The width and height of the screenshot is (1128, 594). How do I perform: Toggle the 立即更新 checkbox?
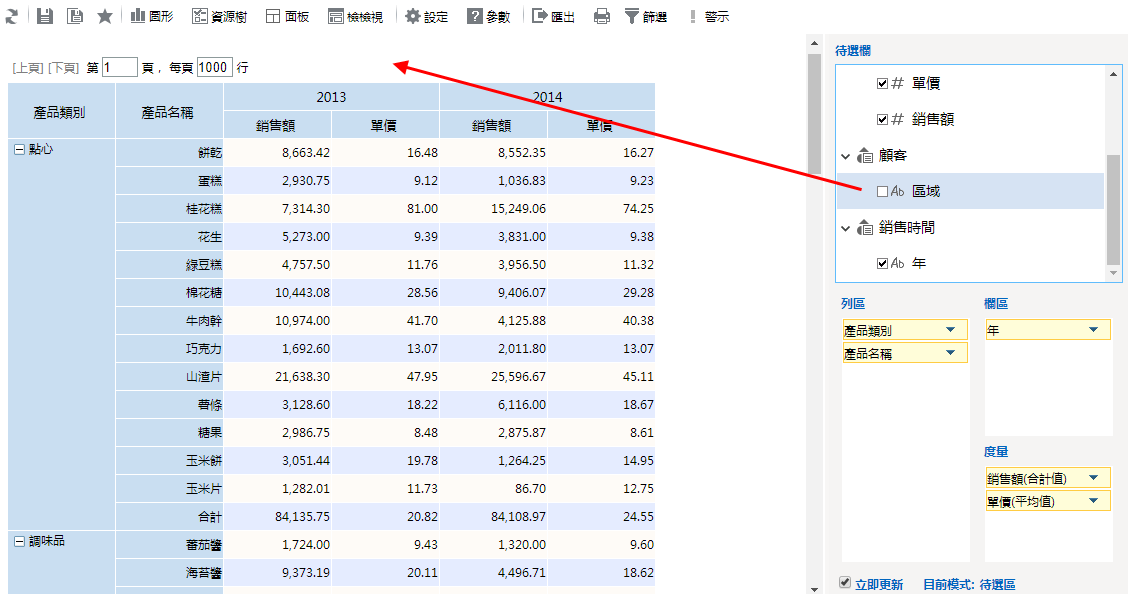click(x=845, y=582)
